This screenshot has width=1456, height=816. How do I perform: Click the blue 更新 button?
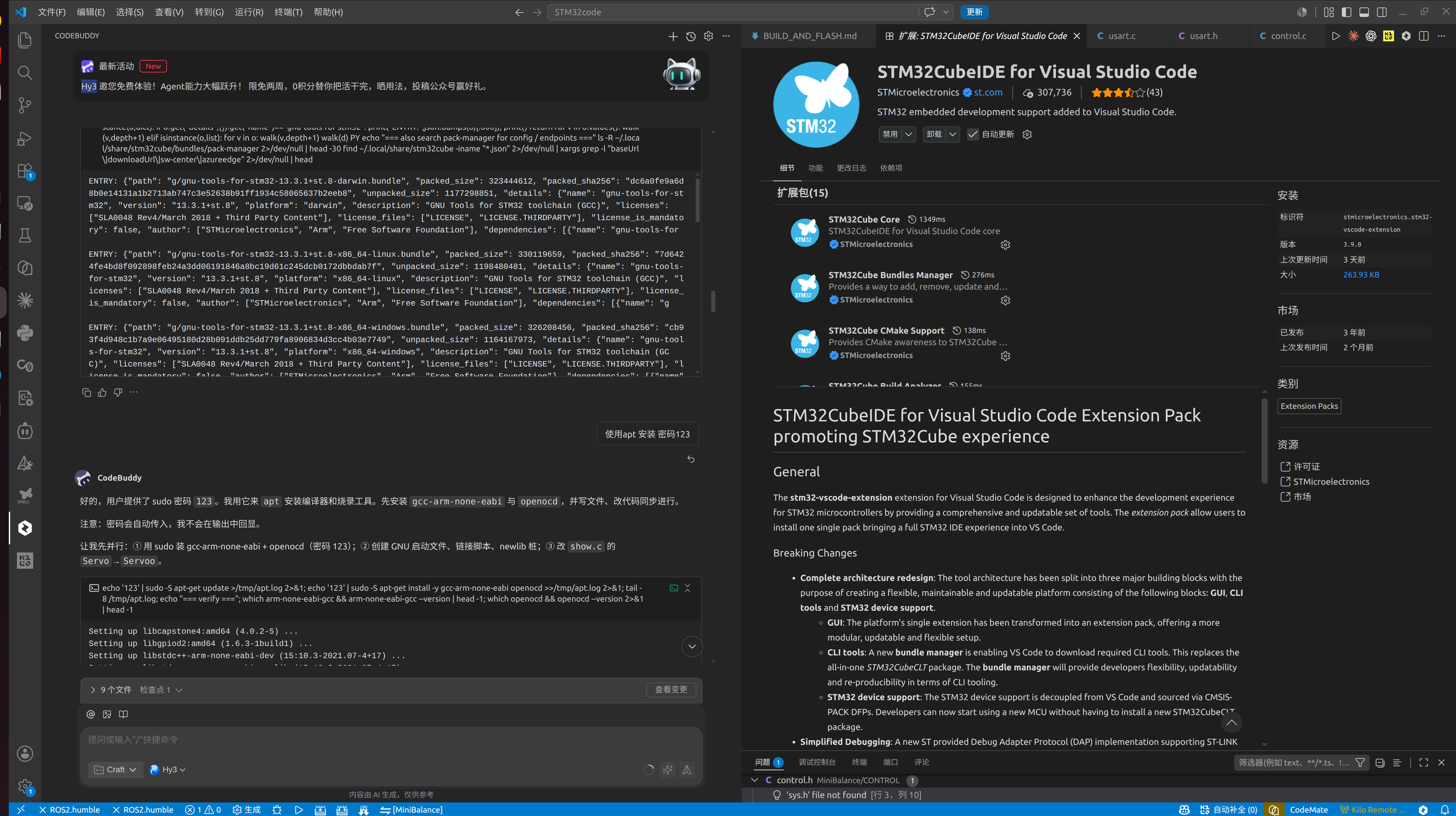pos(974,12)
